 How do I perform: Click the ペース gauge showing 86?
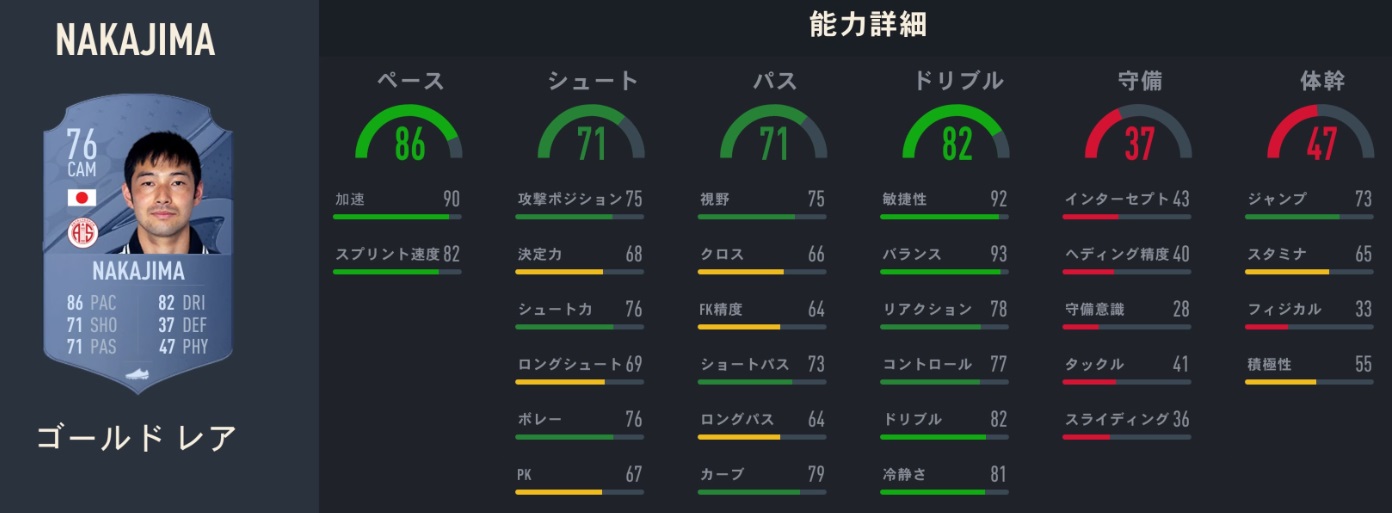409,135
